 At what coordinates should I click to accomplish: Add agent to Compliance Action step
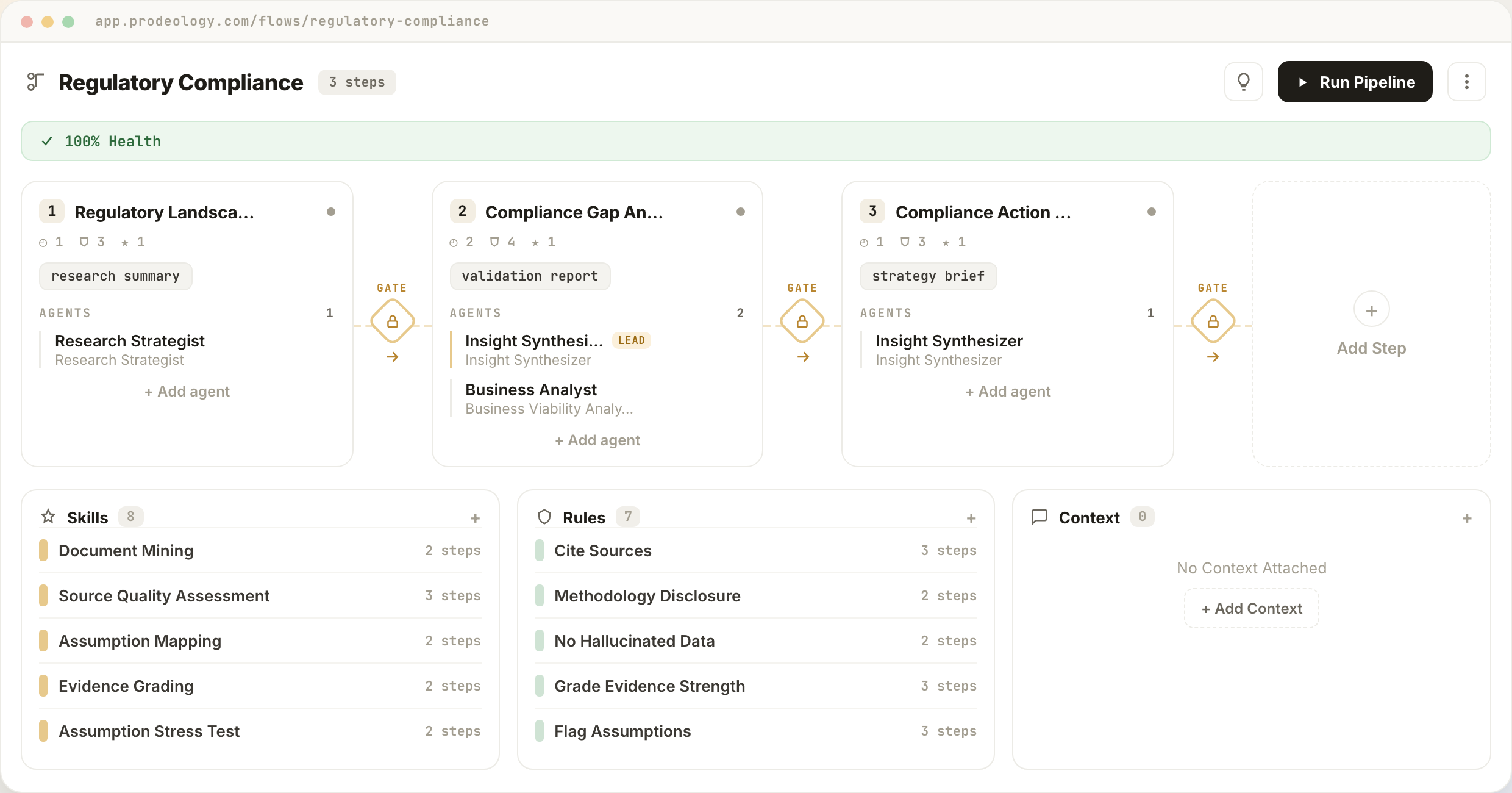[x=1008, y=392]
